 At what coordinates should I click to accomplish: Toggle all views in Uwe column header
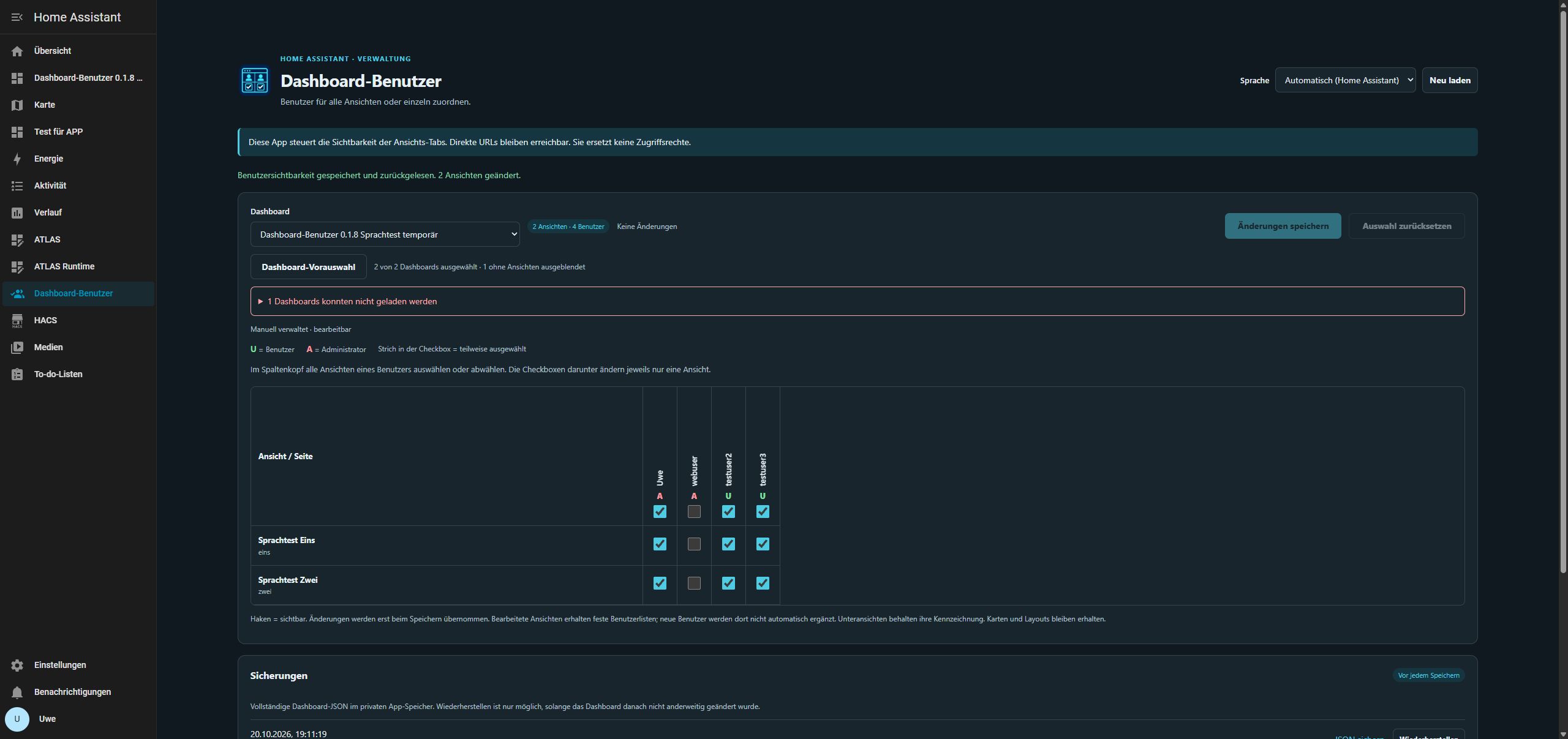[x=660, y=511]
